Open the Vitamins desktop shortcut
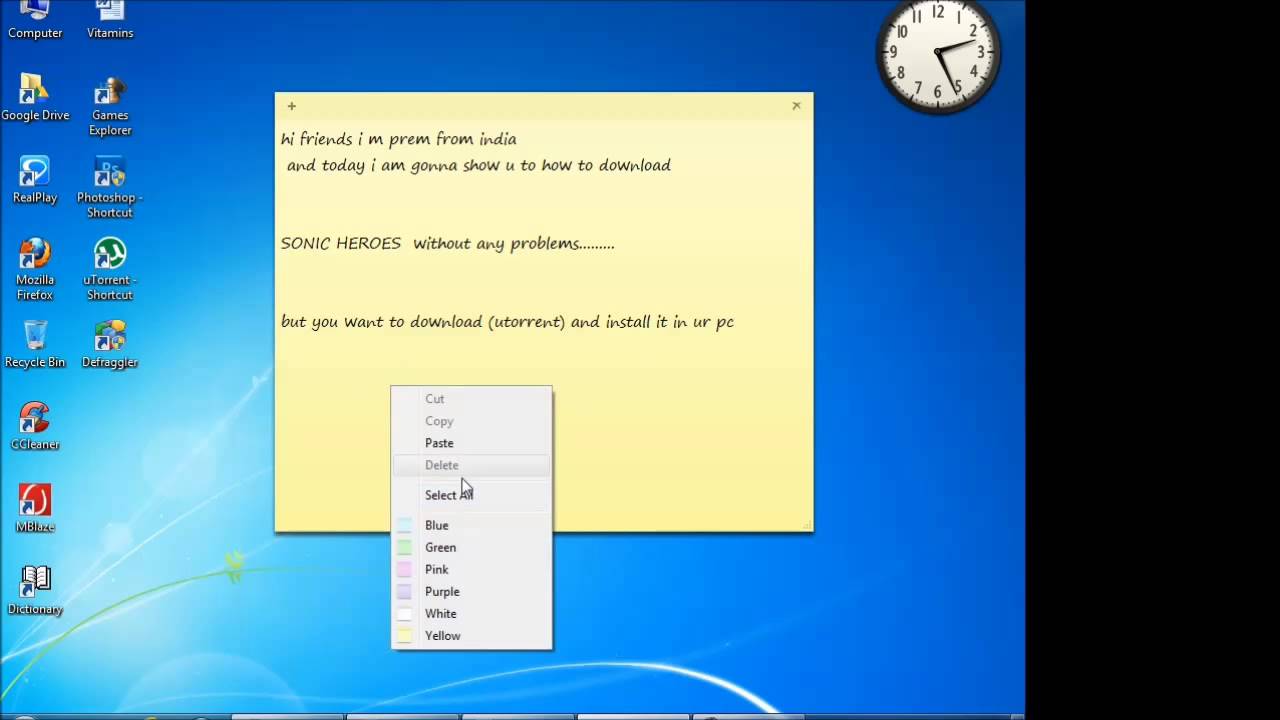 [110, 18]
